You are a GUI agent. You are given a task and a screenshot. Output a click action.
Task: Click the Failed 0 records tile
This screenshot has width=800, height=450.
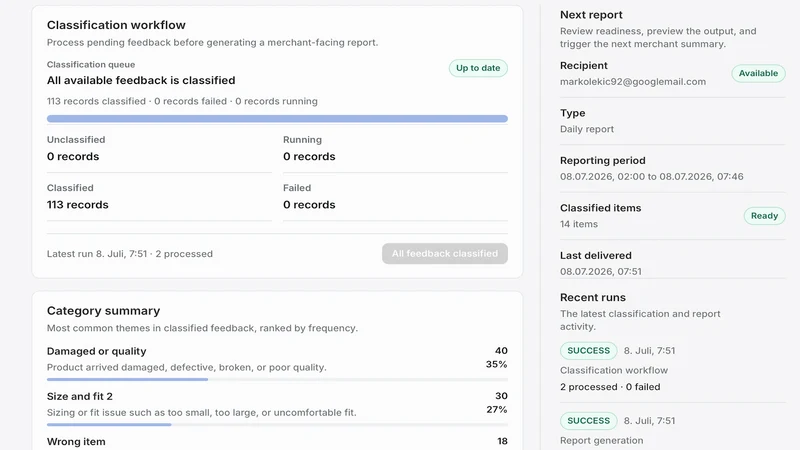click(x=395, y=197)
